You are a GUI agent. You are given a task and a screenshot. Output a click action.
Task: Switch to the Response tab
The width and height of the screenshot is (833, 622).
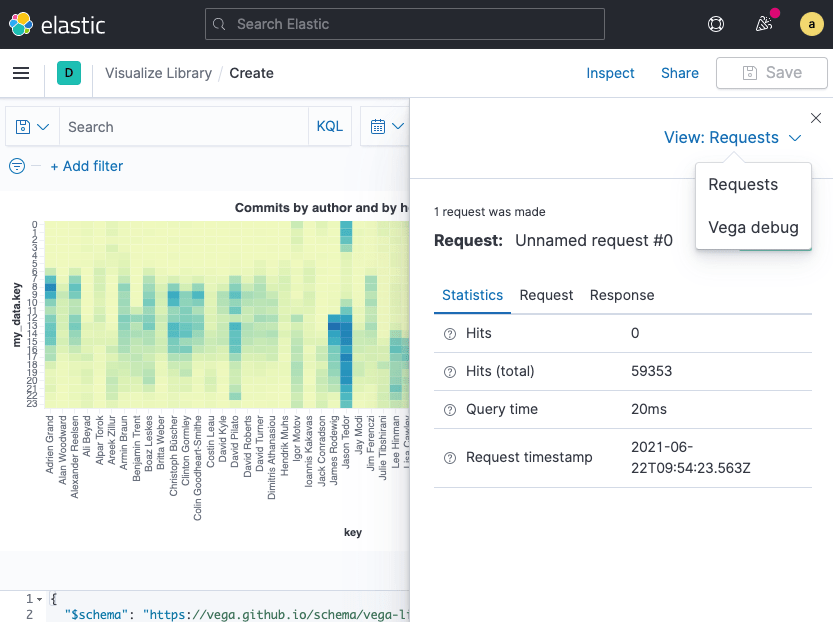point(622,295)
